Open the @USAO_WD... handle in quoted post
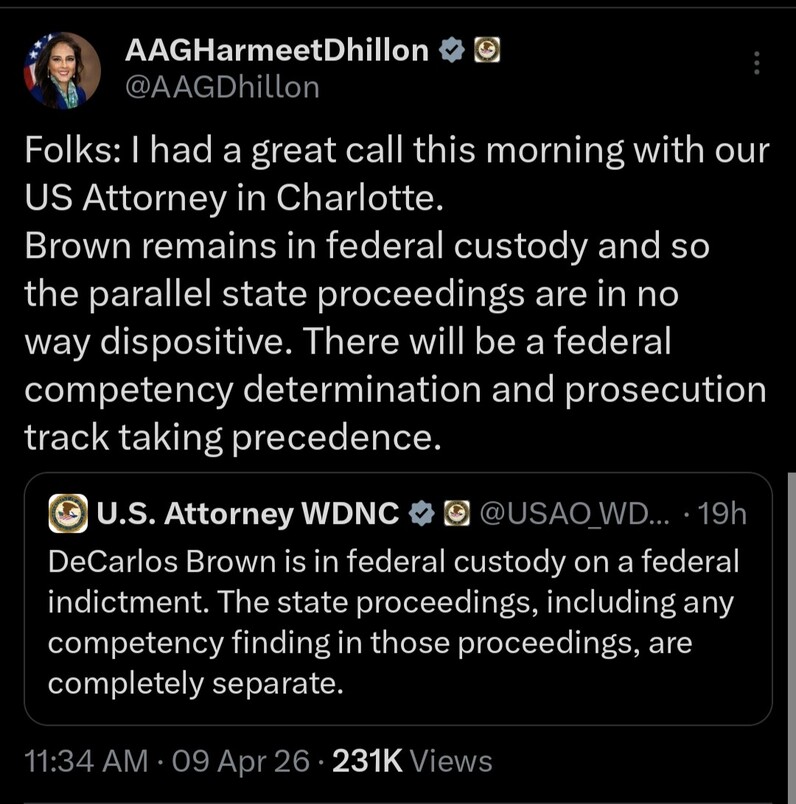This screenshot has width=796, height=804. (x=577, y=513)
